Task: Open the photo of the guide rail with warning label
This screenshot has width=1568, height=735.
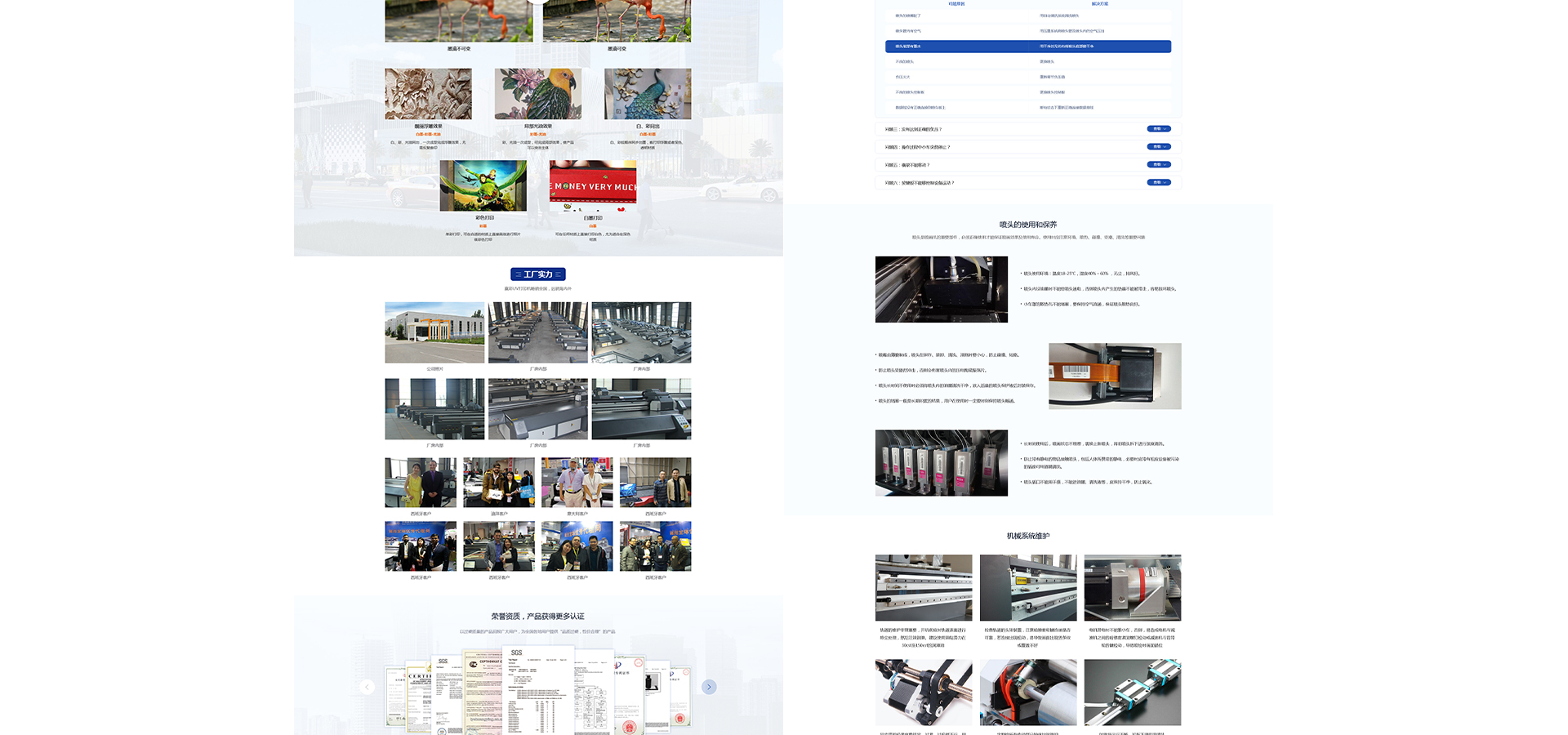Action: pos(1028,588)
